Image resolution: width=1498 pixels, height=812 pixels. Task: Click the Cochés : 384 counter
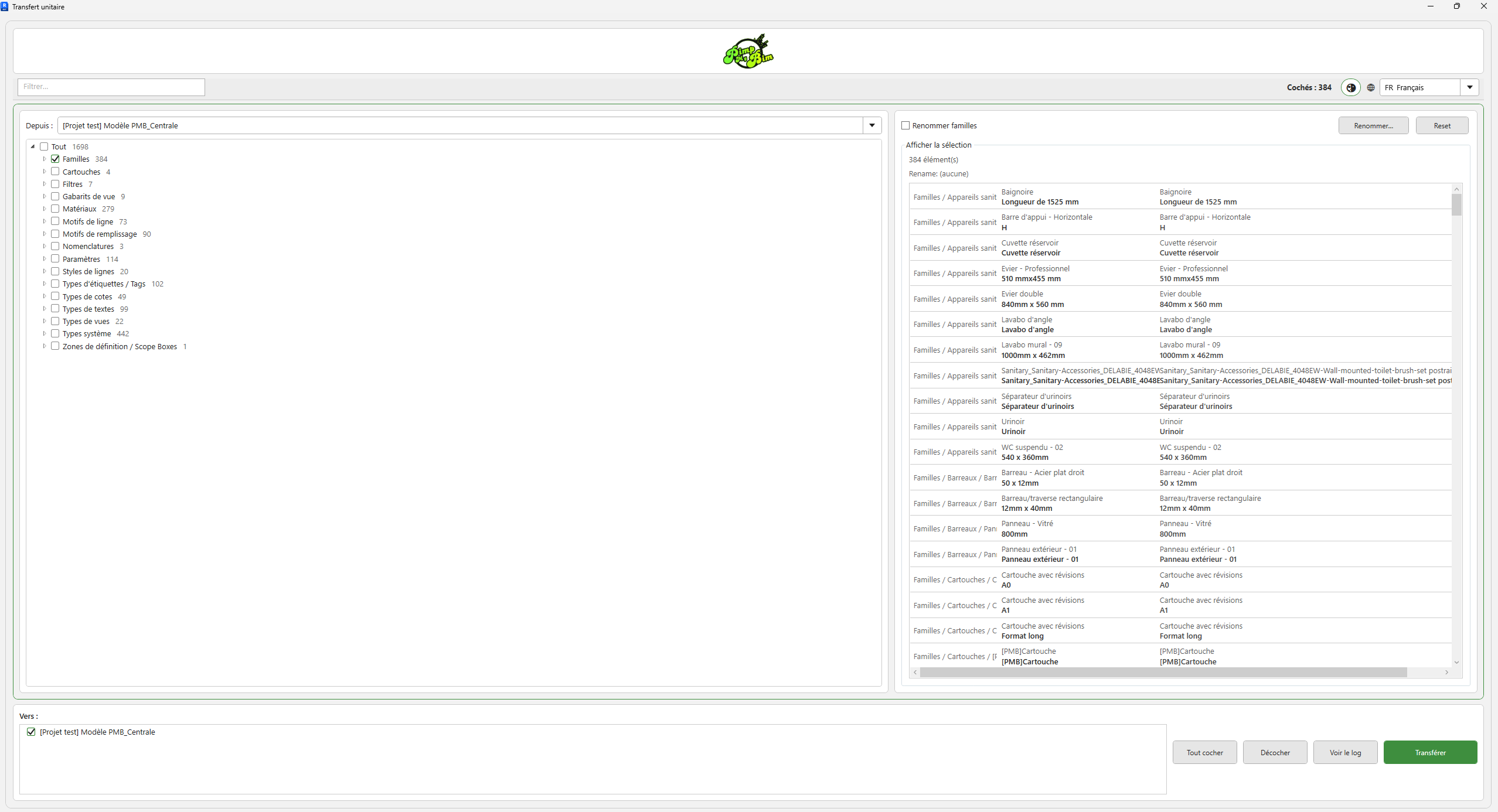point(1309,87)
